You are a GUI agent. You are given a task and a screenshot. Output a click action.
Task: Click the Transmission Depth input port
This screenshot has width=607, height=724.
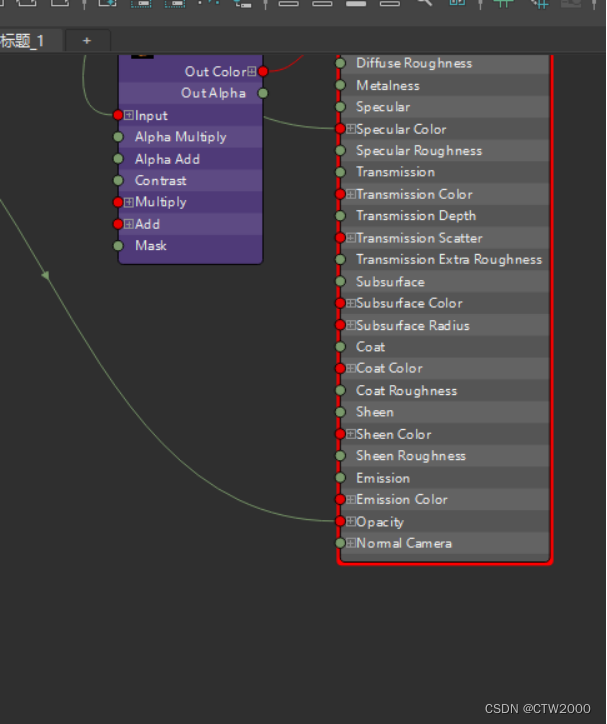[x=341, y=216]
